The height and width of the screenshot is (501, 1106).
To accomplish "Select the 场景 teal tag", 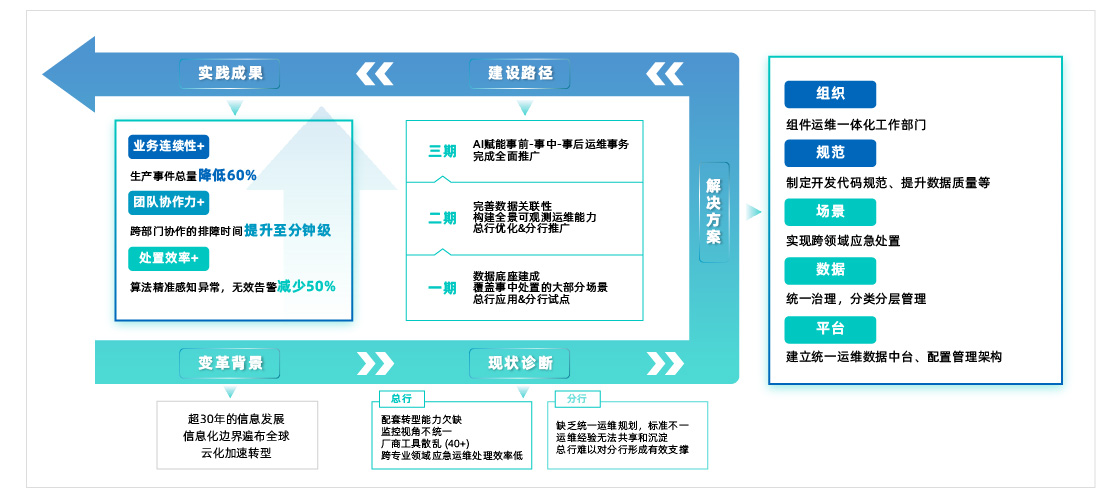I will pyautogui.click(x=830, y=212).
